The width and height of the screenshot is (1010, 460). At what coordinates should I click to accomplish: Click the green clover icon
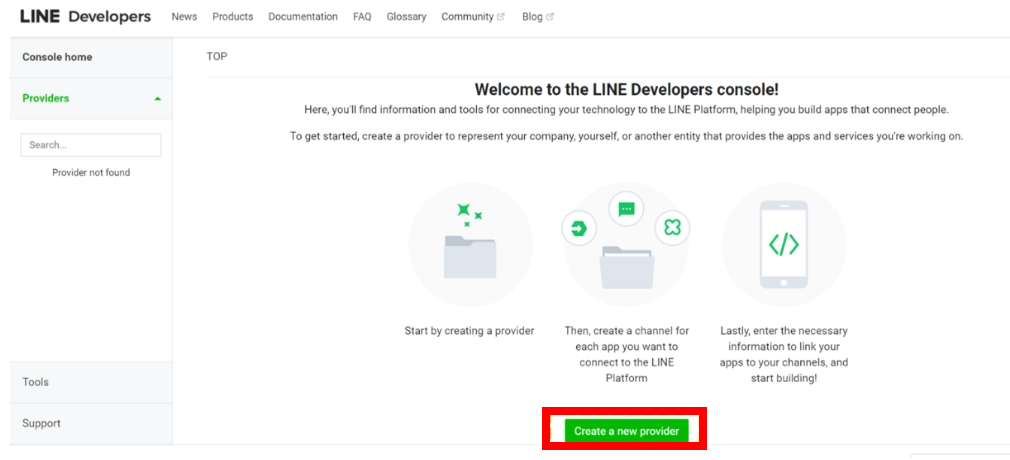(x=672, y=228)
